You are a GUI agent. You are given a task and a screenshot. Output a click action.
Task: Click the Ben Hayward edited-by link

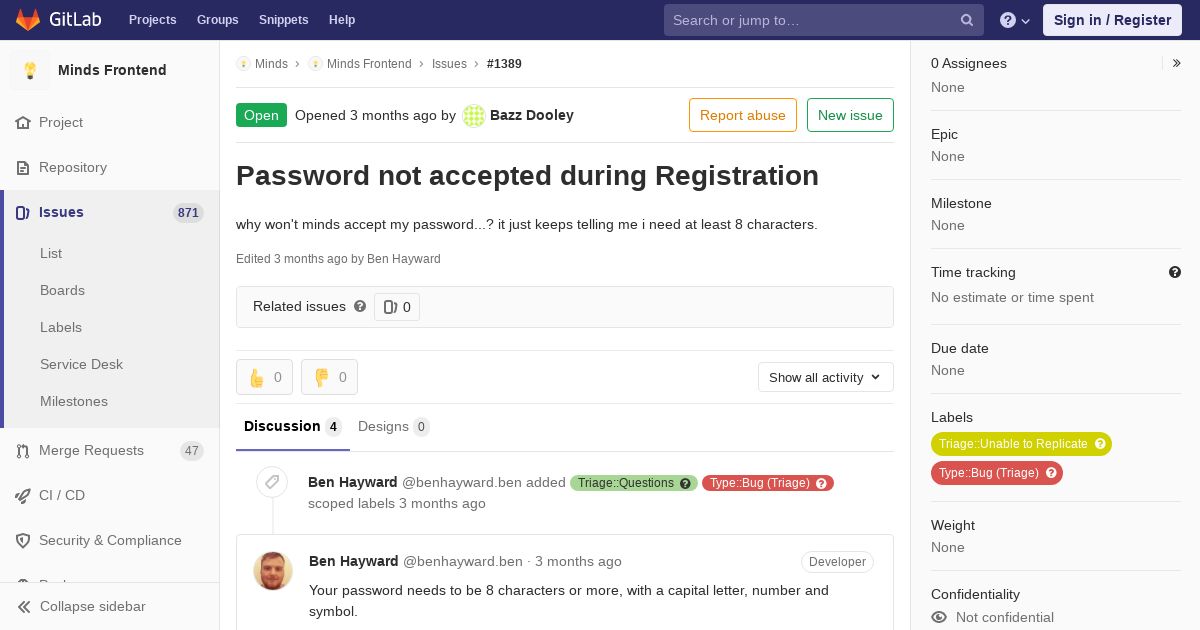click(404, 258)
